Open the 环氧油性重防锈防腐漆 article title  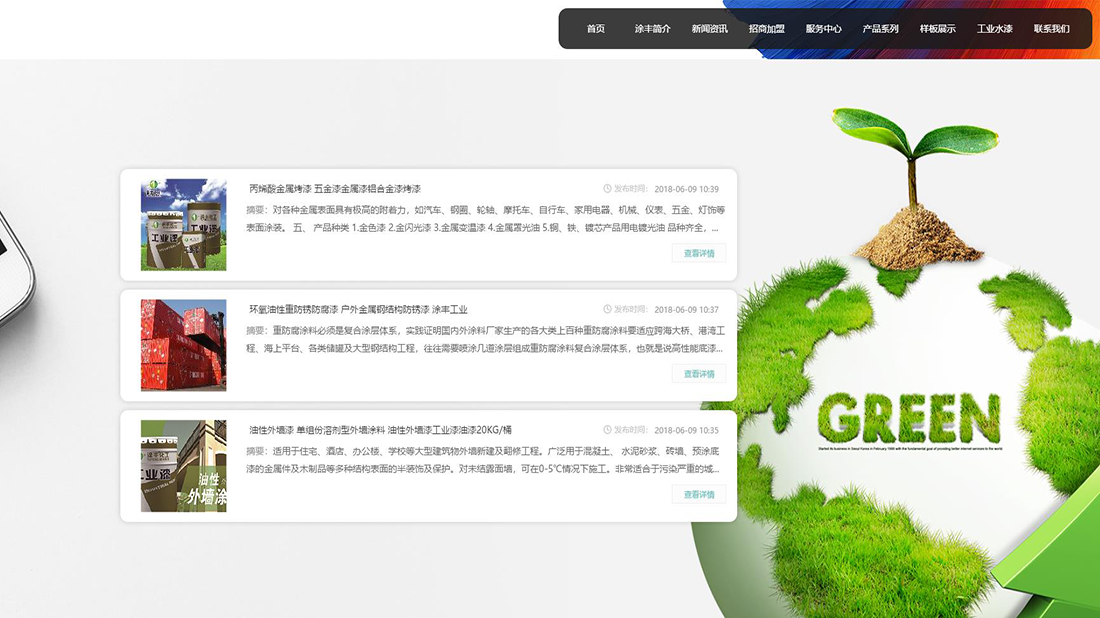click(357, 310)
